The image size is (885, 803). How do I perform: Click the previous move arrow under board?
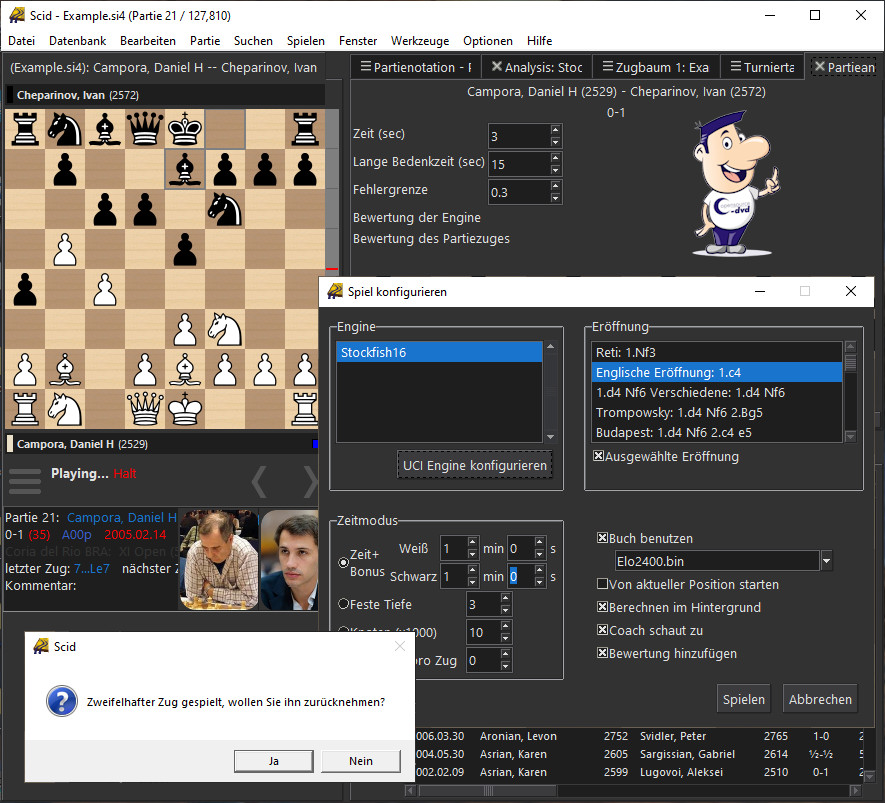[259, 481]
